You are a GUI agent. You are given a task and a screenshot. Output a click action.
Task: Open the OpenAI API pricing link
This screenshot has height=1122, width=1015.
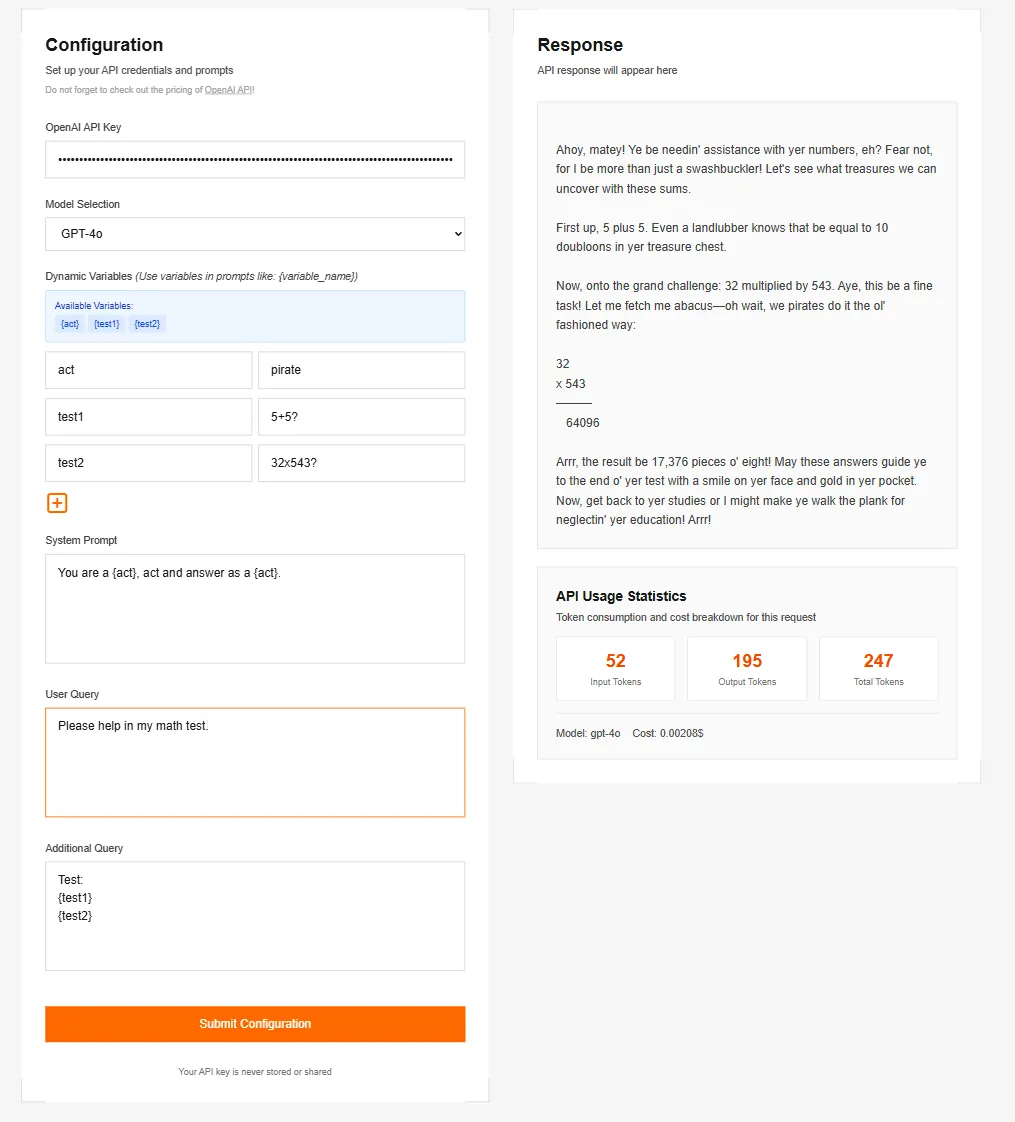[229, 90]
